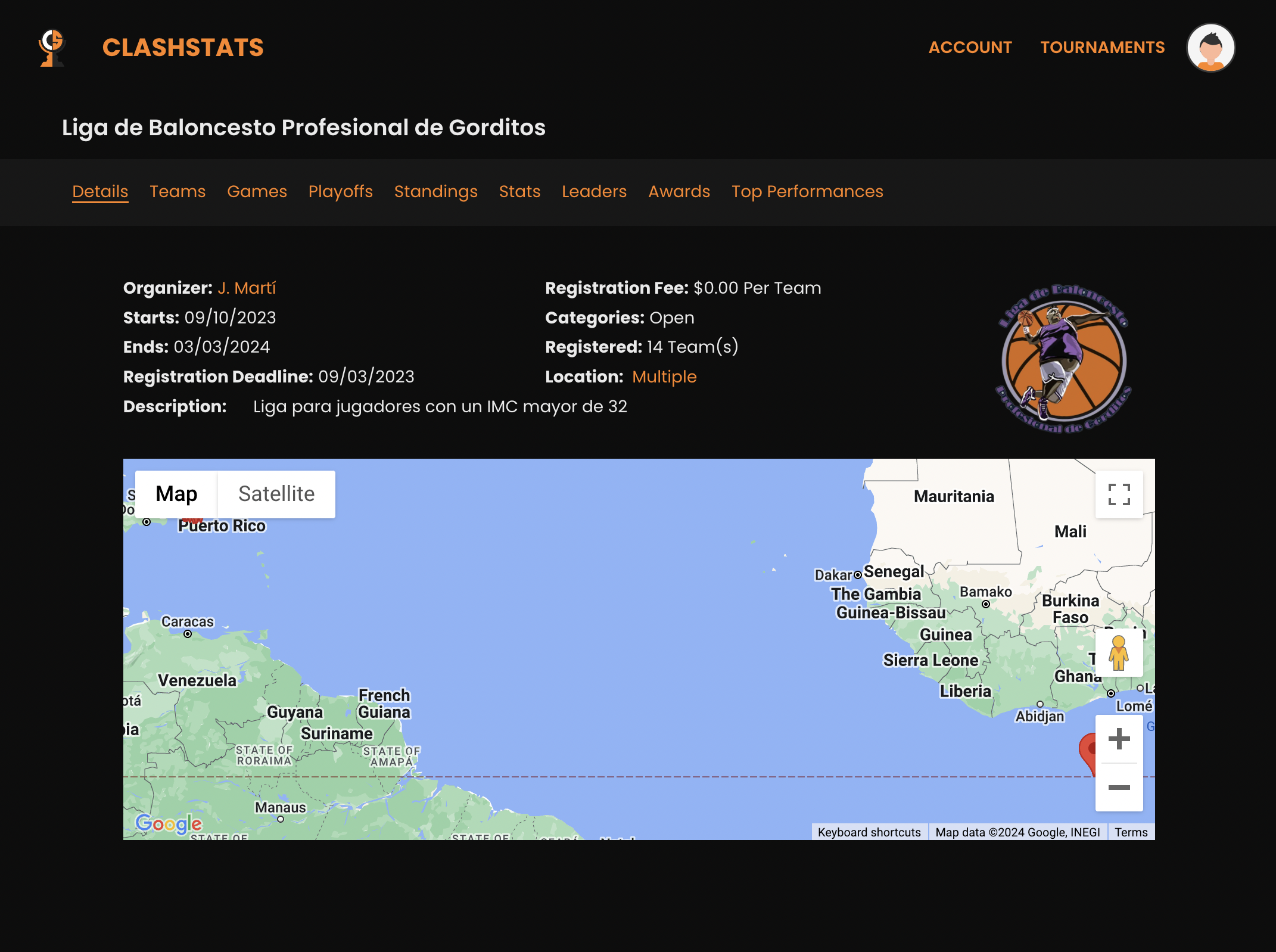
Task: Click the French Guiana label on map
Action: pyautogui.click(x=384, y=704)
